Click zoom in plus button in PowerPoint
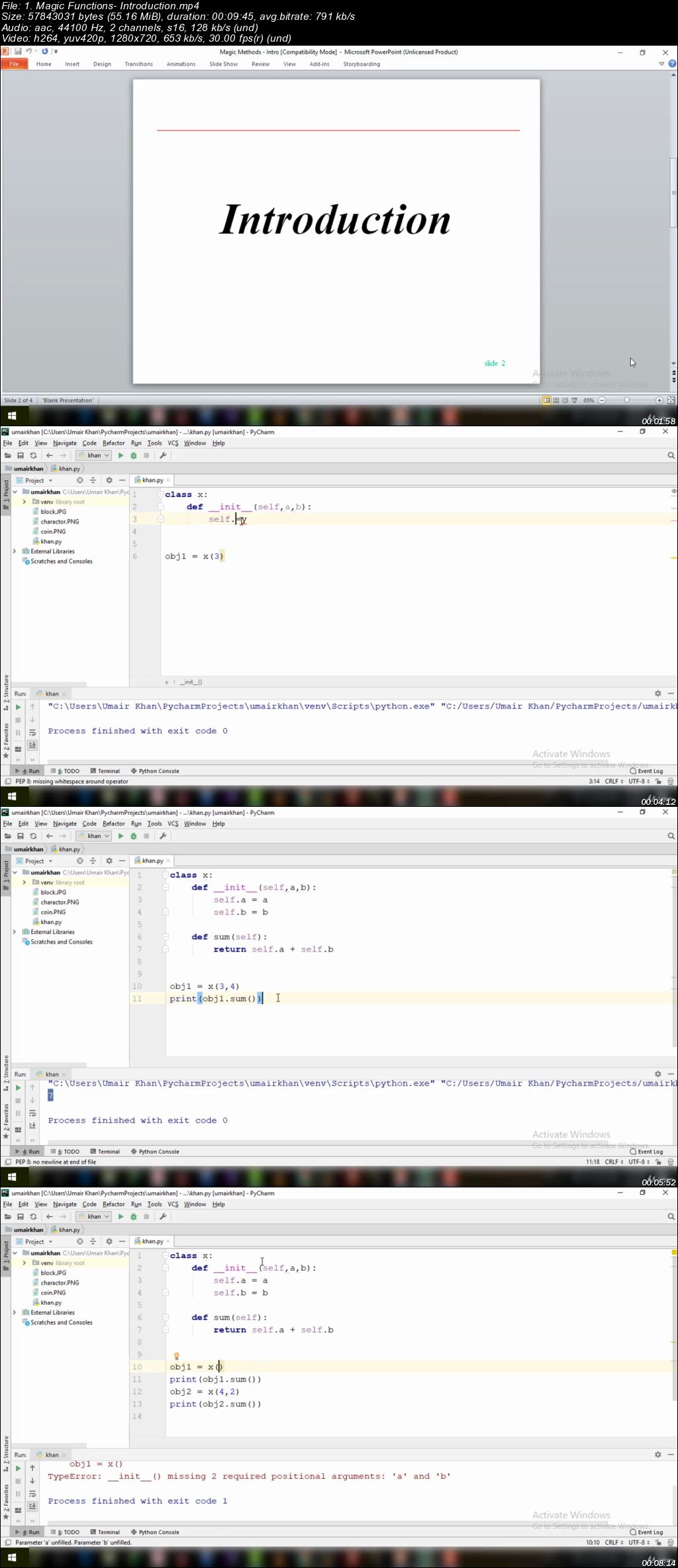 659,400
